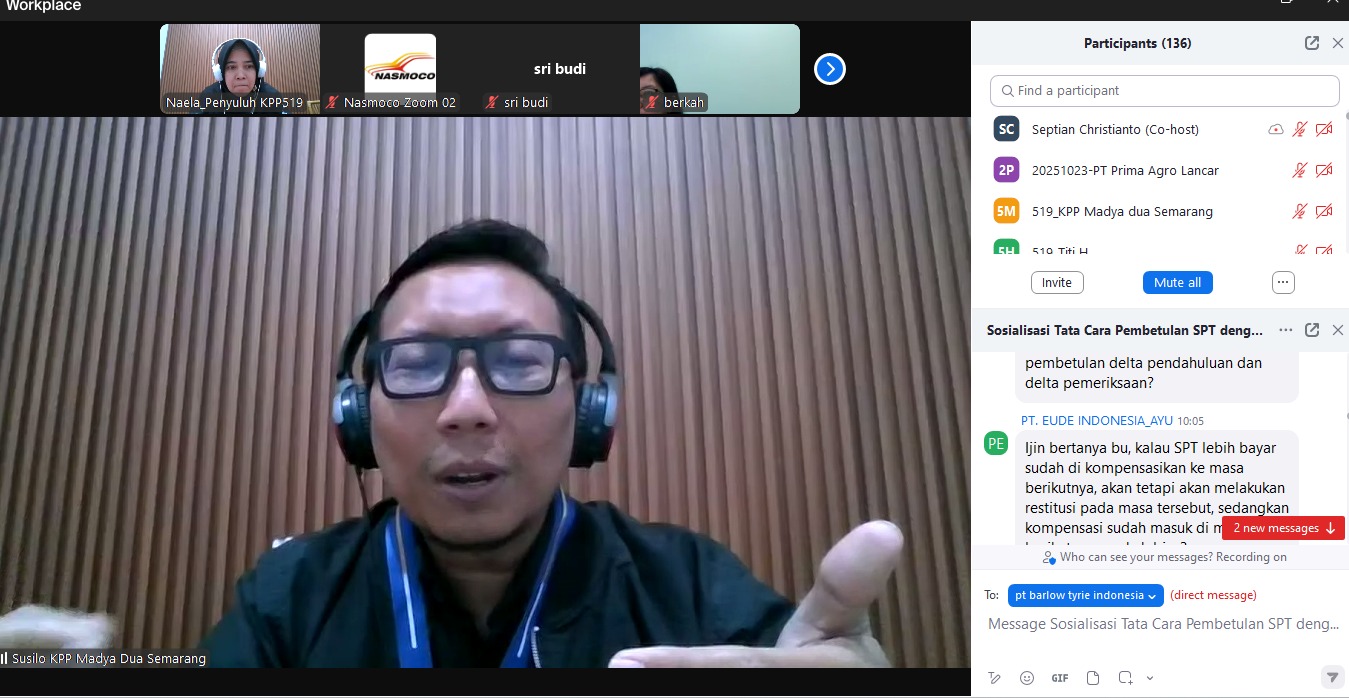Click the screenshot capture icon in chat
Image resolution: width=1349 pixels, height=698 pixels.
1125,677
